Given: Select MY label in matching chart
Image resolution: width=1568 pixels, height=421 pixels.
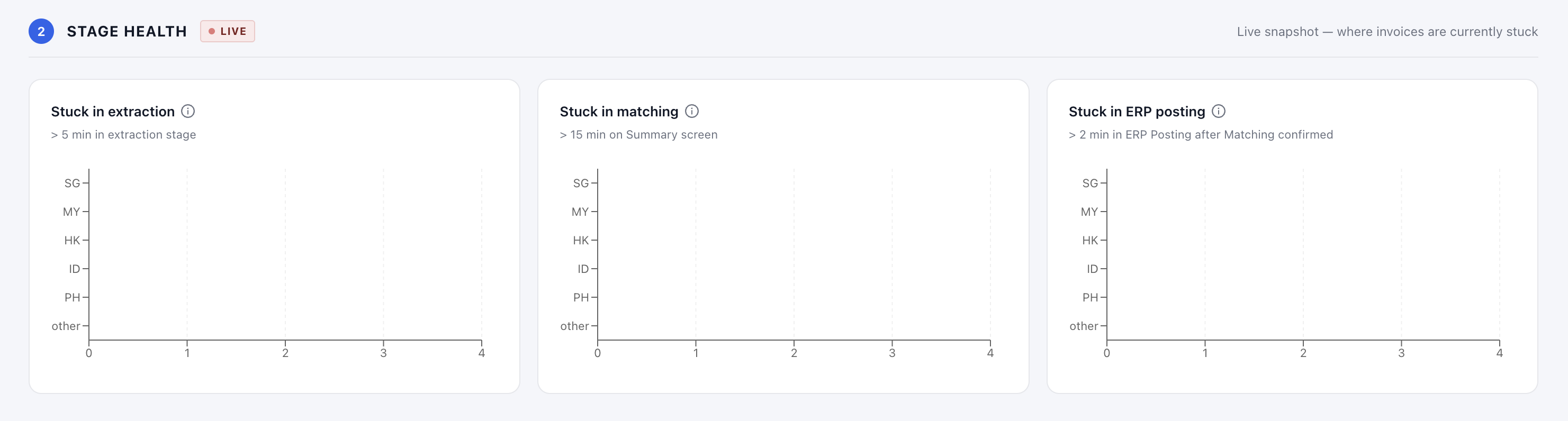Looking at the screenshot, I should [x=580, y=212].
